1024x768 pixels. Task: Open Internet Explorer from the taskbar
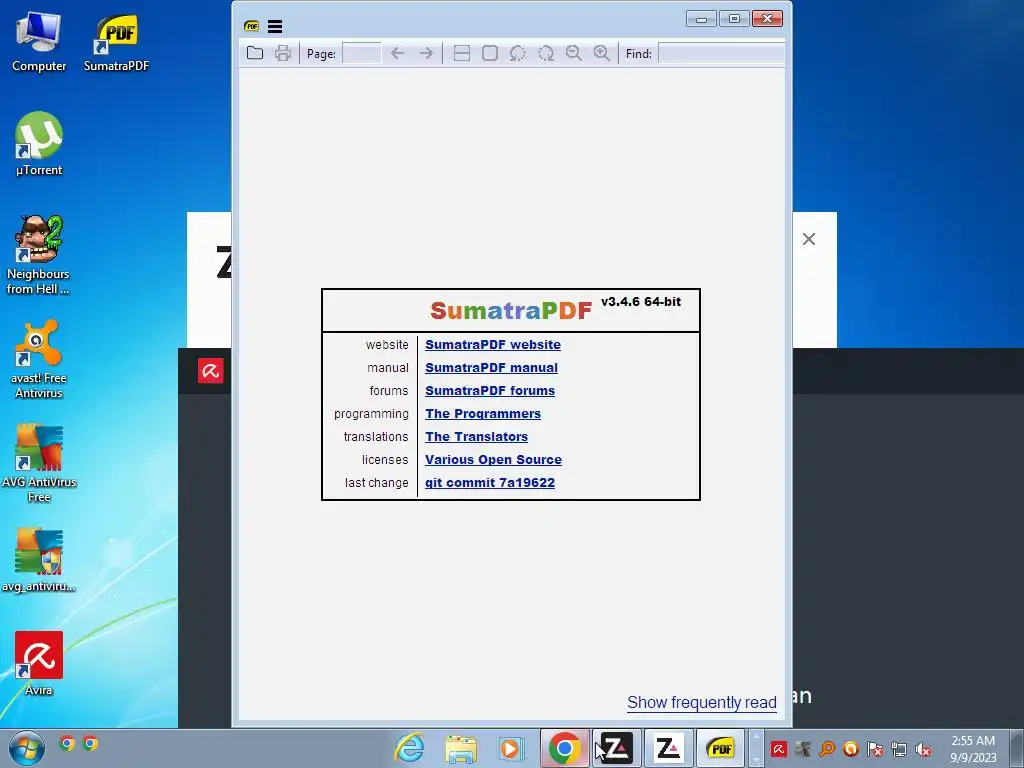tap(409, 748)
